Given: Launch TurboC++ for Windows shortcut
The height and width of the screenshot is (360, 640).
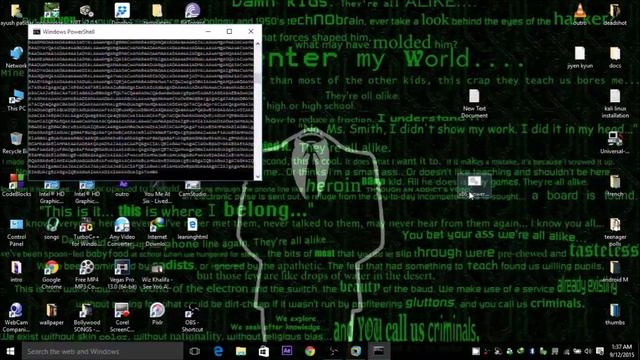Looking at the screenshot, I should click(86, 232).
